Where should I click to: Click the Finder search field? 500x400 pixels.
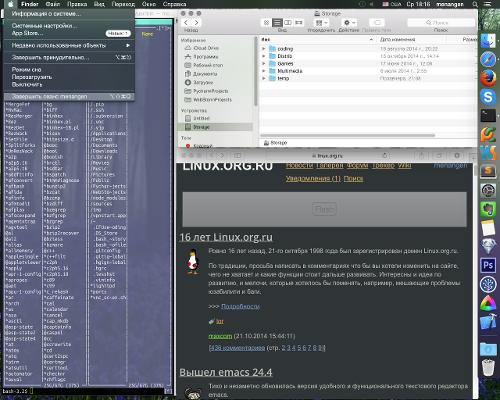click(x=441, y=23)
